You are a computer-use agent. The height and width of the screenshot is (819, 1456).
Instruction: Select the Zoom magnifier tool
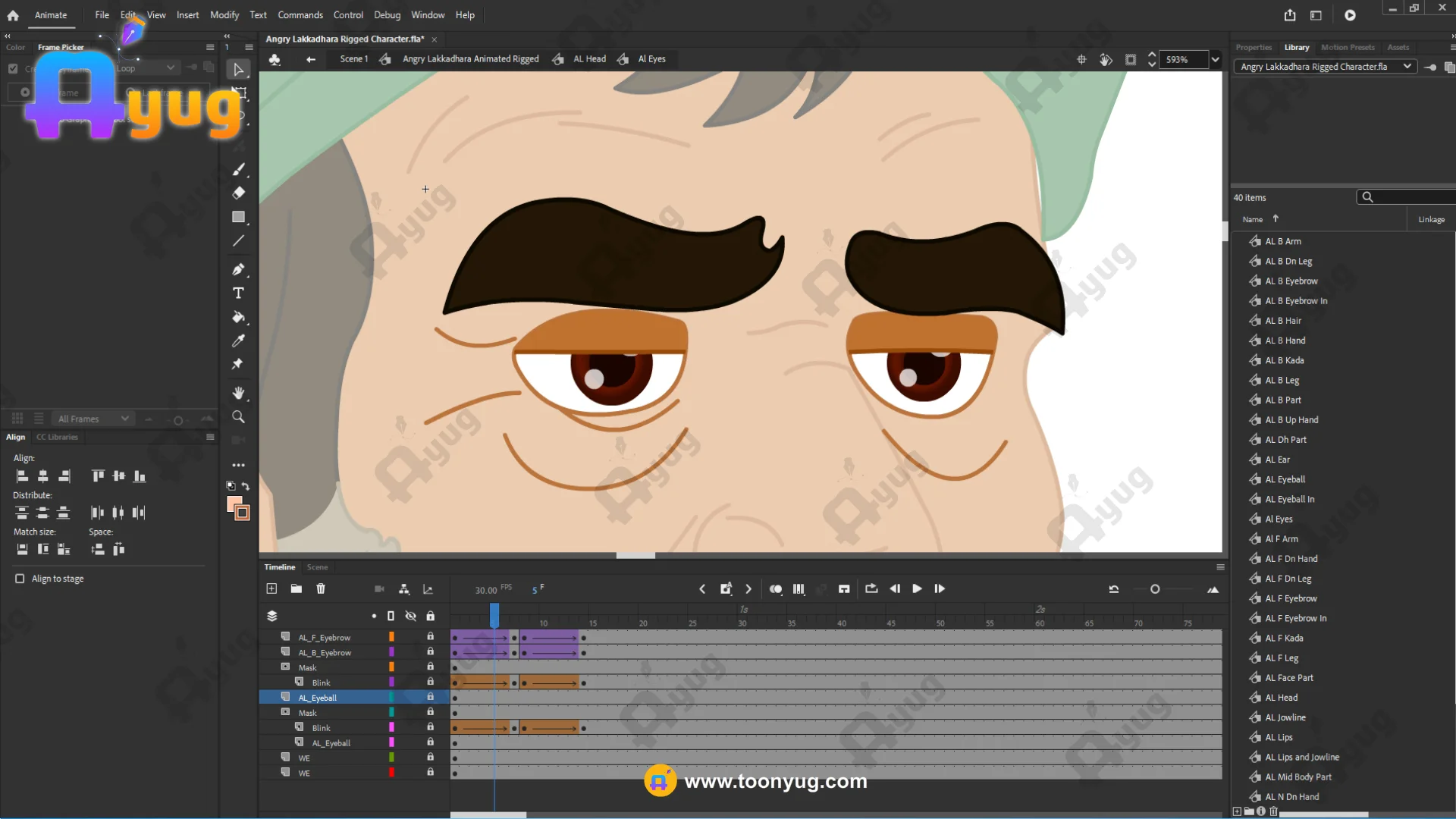point(238,417)
